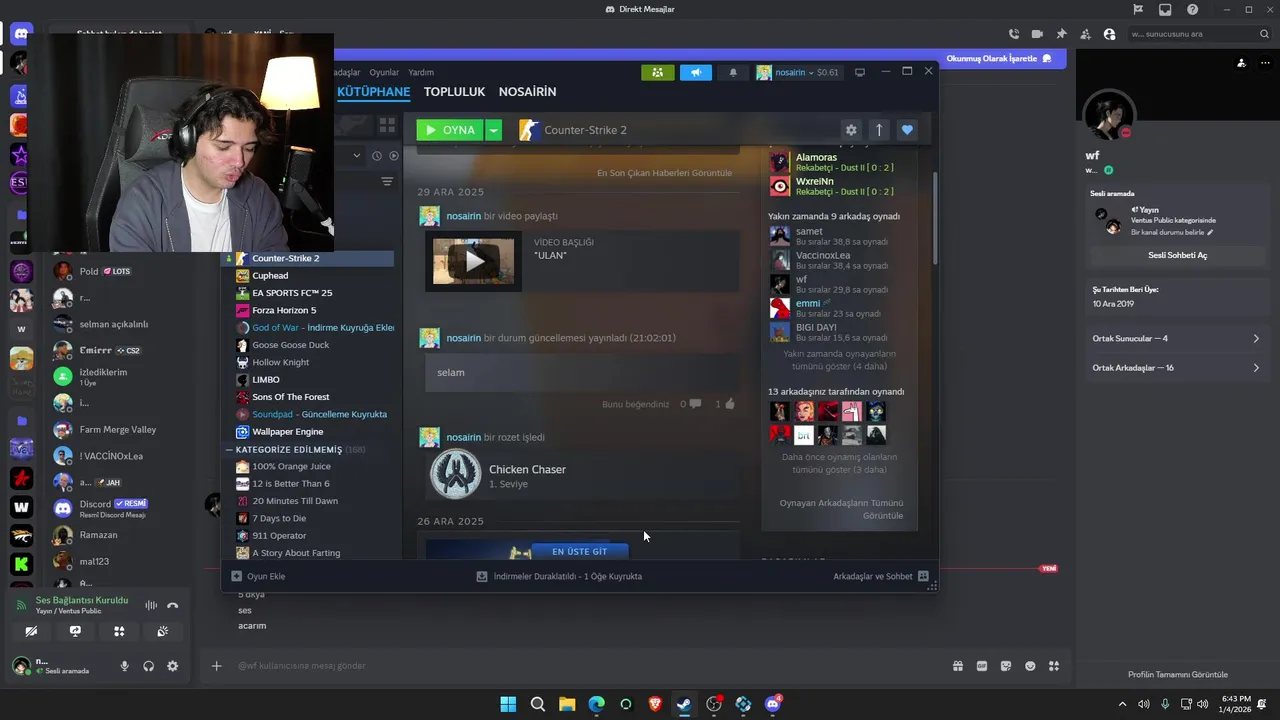
Task: Open File Explorer from taskbar
Action: 567,704
